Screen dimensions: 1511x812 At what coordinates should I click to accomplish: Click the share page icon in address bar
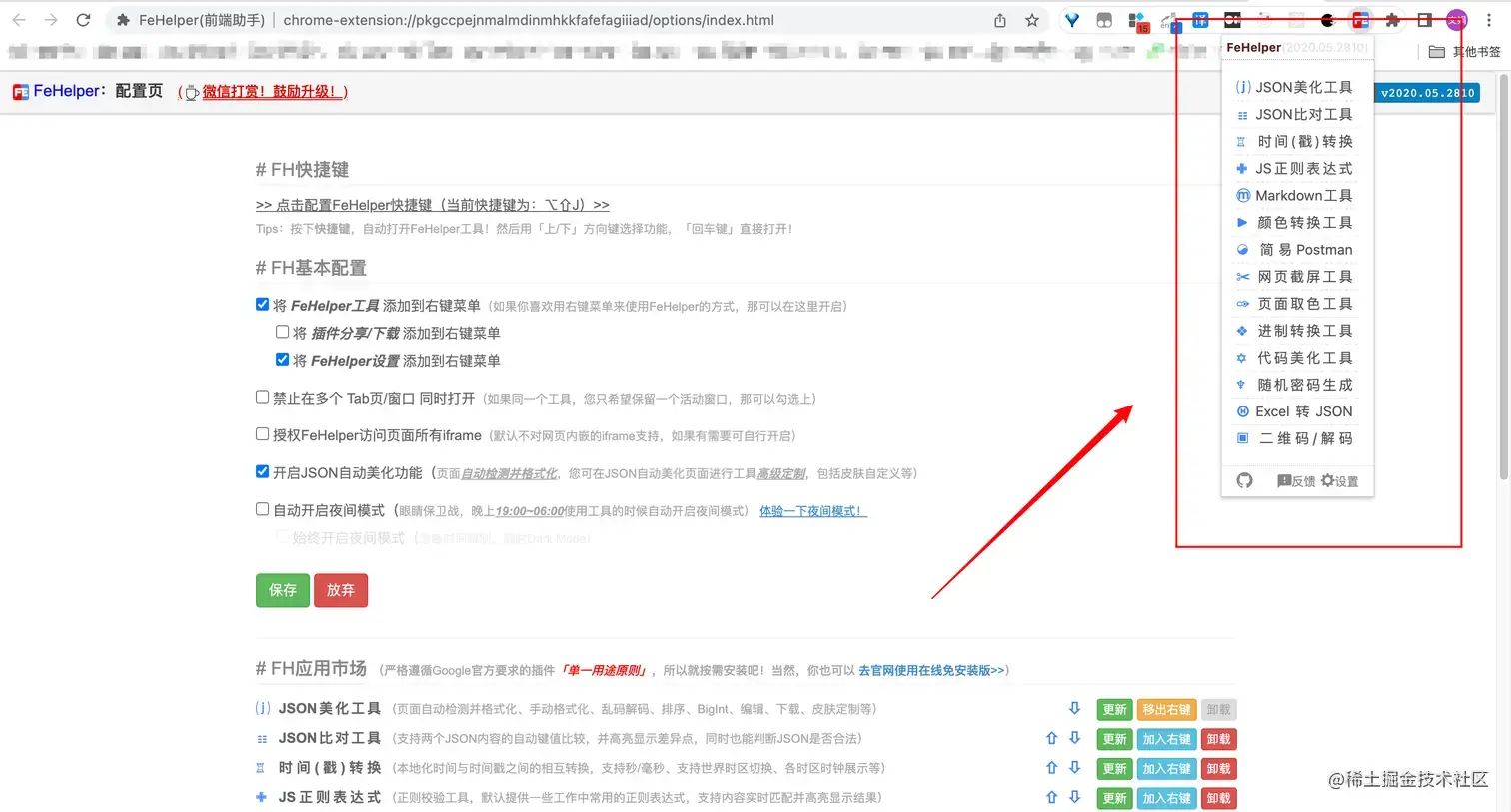(x=1000, y=20)
